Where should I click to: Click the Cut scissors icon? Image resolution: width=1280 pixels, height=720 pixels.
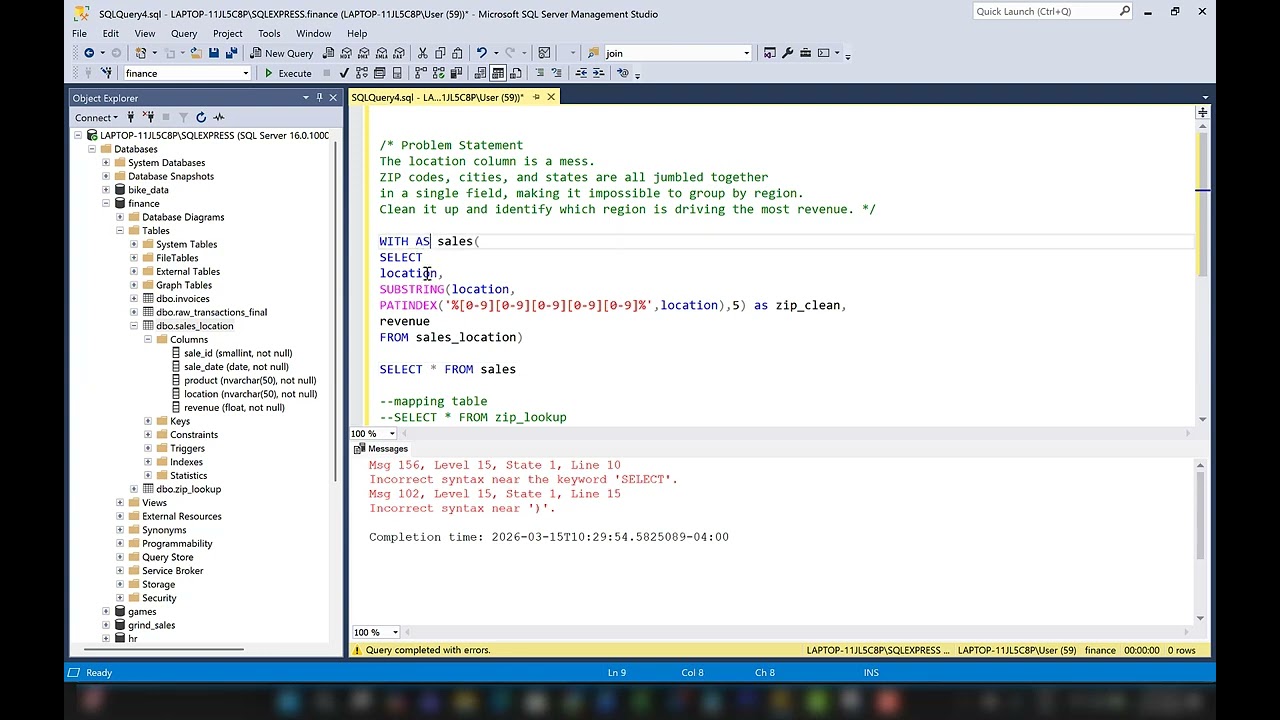click(423, 53)
